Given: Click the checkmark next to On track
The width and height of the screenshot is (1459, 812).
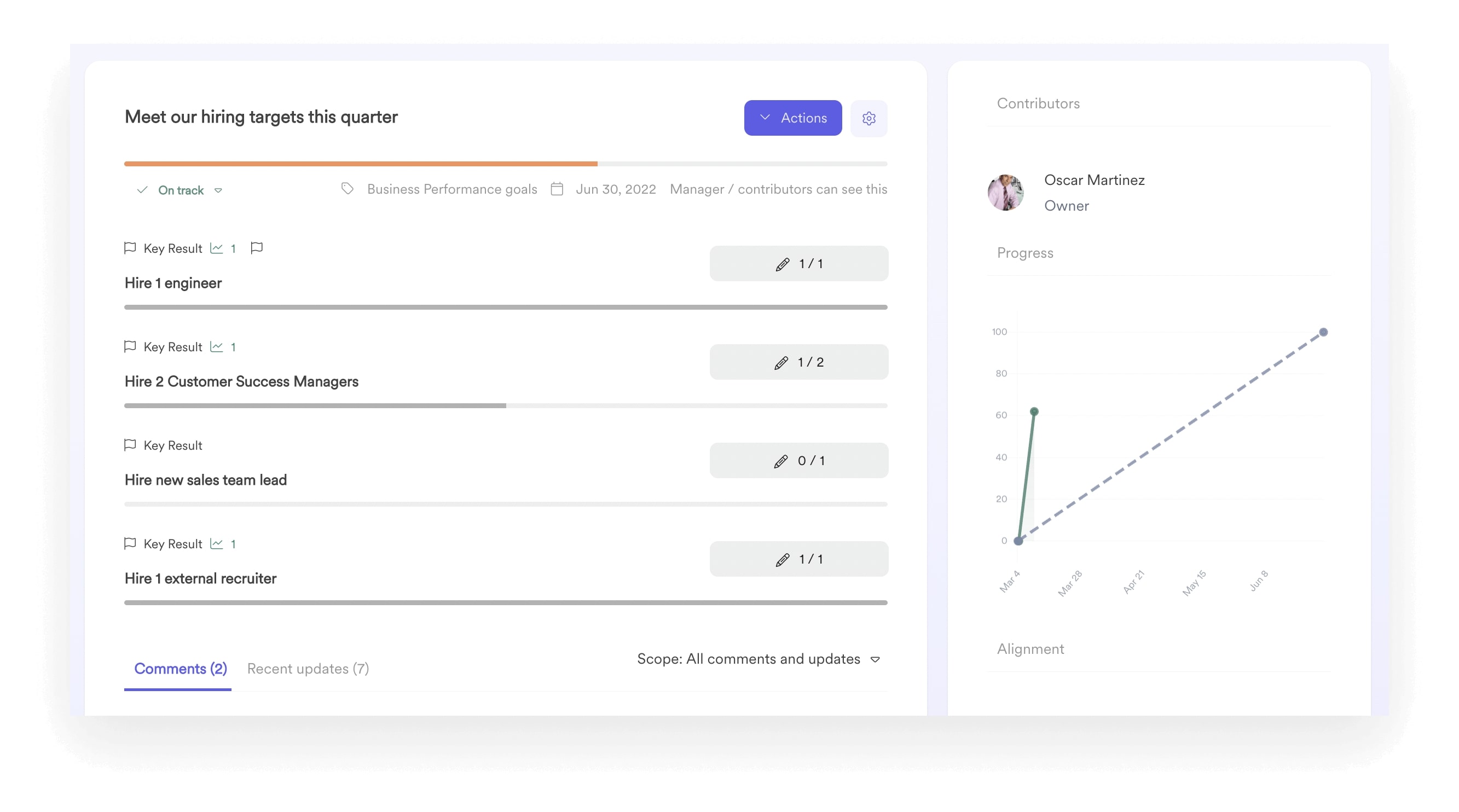Looking at the screenshot, I should (x=142, y=190).
